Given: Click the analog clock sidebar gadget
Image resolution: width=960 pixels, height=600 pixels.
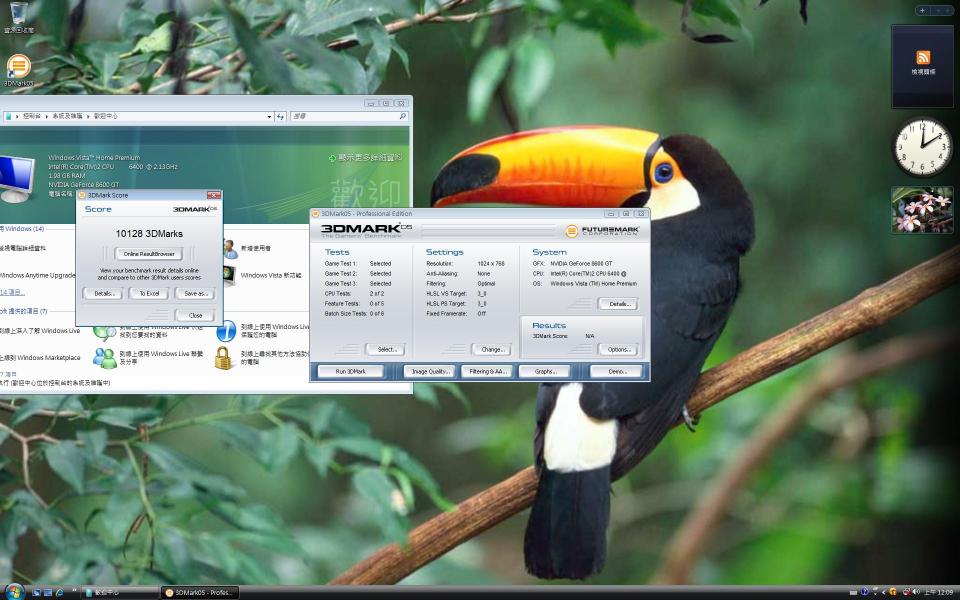Looking at the screenshot, I should 921,147.
